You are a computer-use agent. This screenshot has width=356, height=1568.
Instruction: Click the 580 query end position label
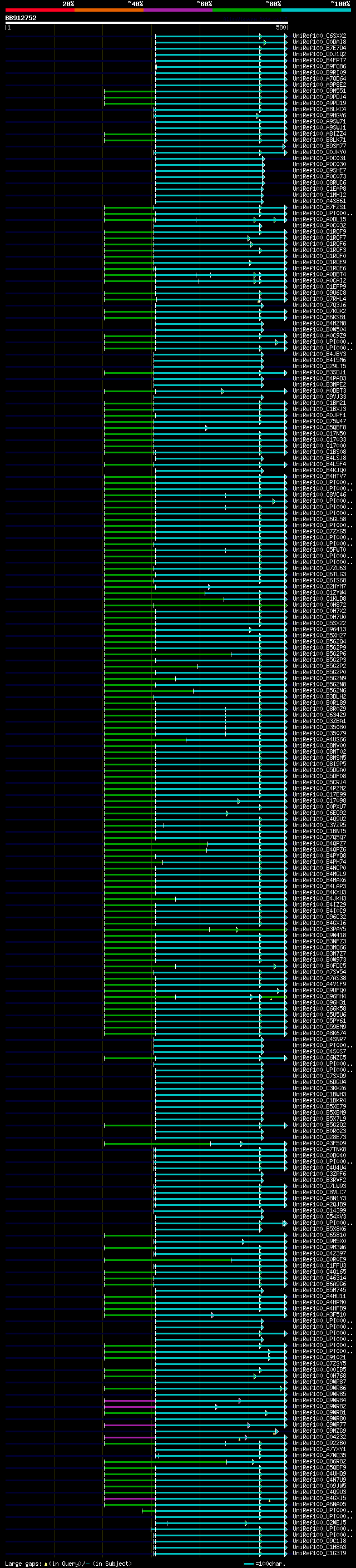point(280,27)
